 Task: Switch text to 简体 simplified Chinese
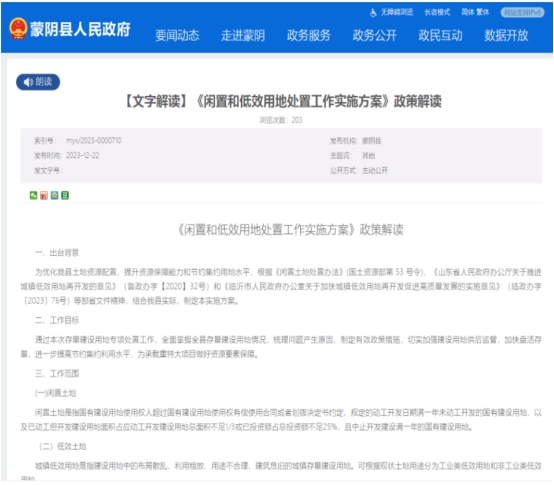tap(467, 12)
